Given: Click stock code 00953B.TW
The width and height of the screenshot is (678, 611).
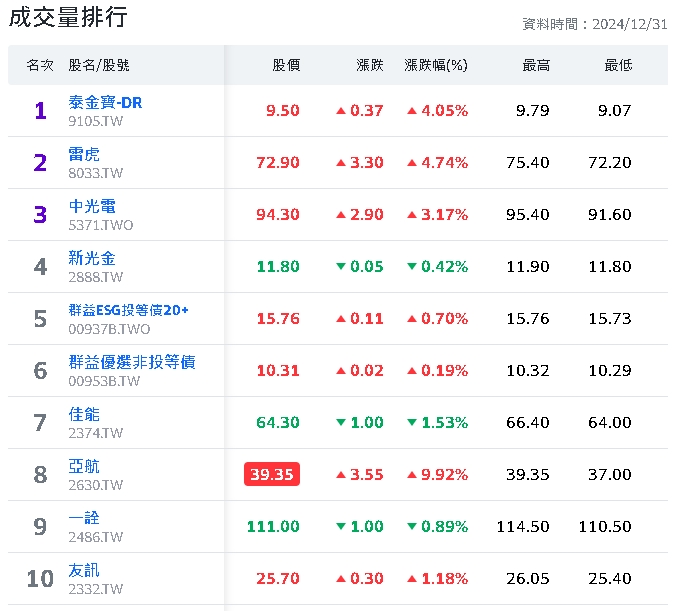Looking at the screenshot, I should coord(104,381).
